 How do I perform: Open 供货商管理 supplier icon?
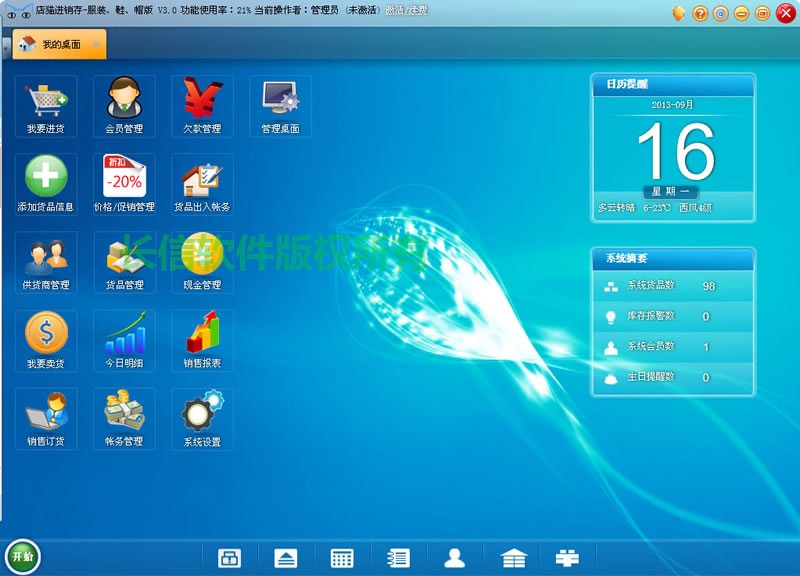point(46,262)
